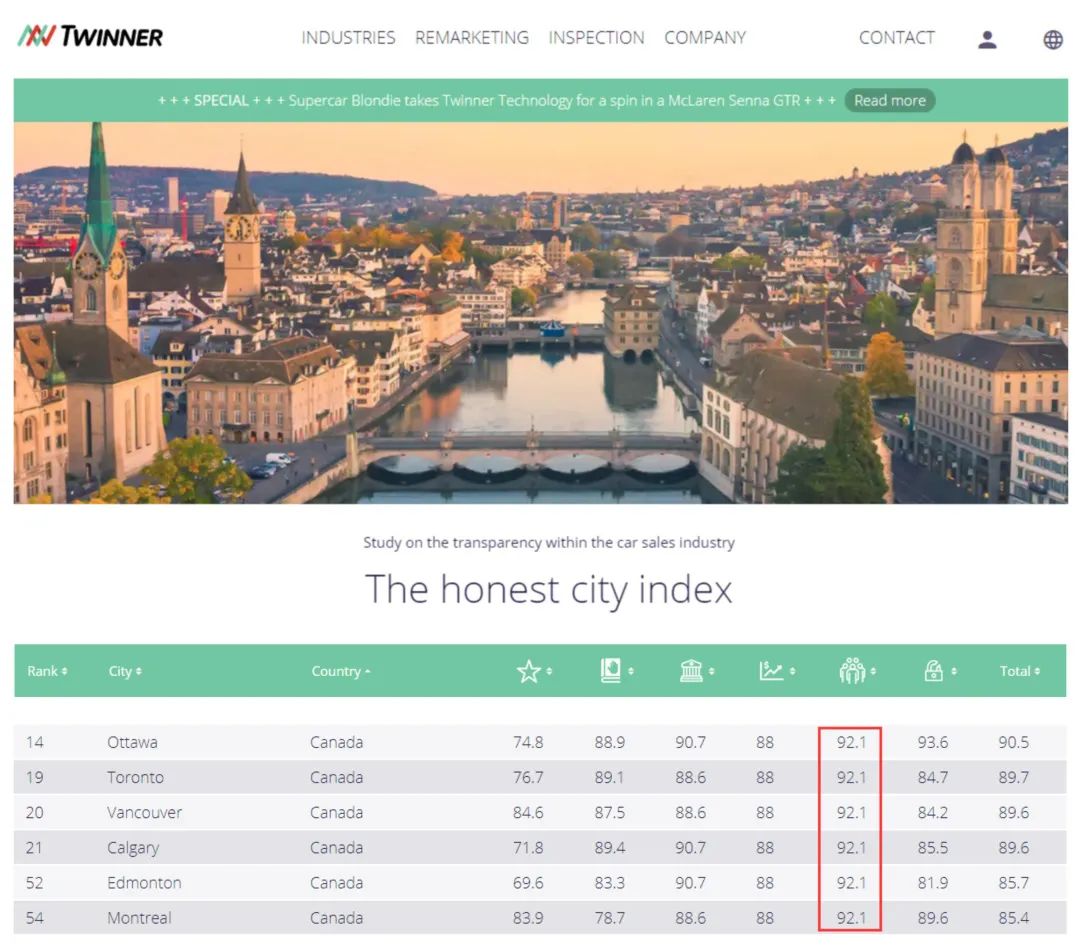The width and height of the screenshot is (1080, 948).
Task: Click the Supercar Blondie special announcement text
Action: 497,101
